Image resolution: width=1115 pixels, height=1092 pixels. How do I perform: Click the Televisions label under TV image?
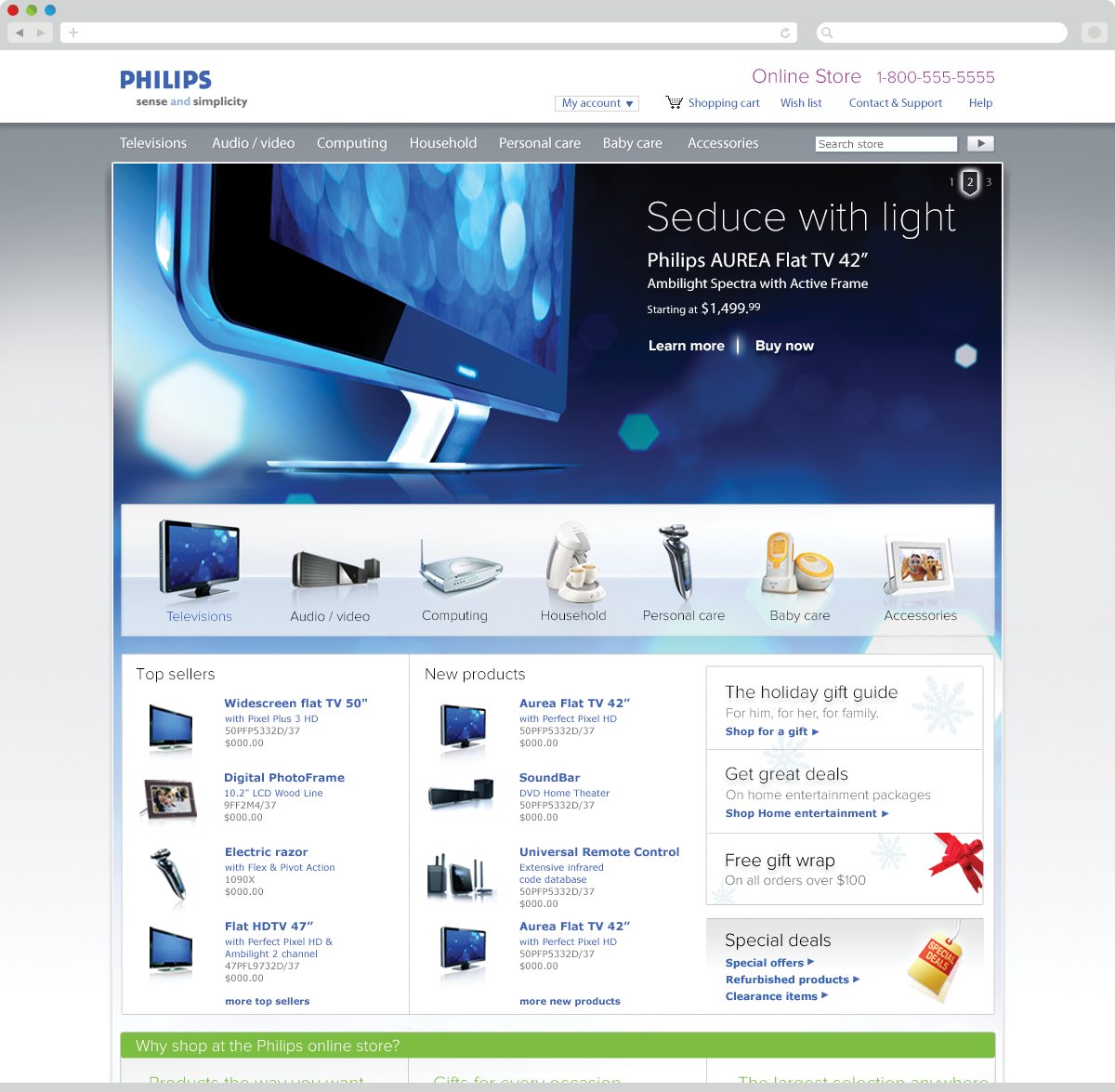coord(199,616)
